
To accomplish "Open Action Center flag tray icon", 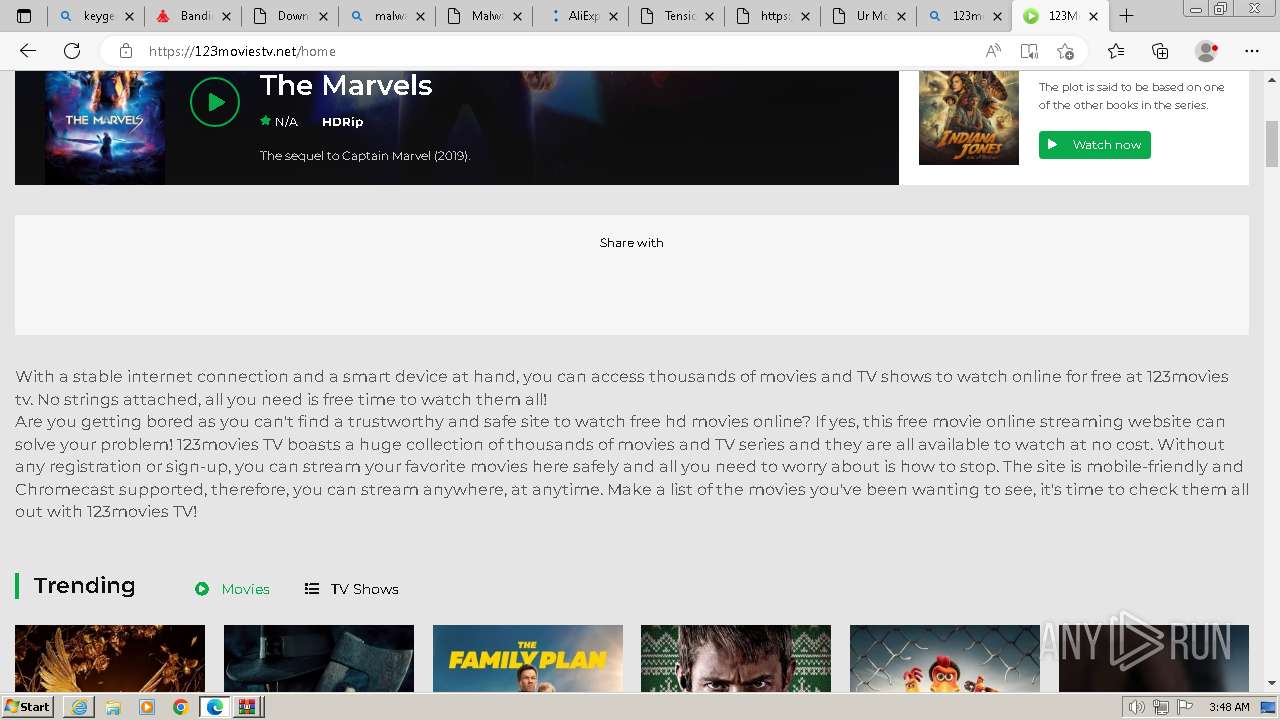I will click(x=1185, y=707).
